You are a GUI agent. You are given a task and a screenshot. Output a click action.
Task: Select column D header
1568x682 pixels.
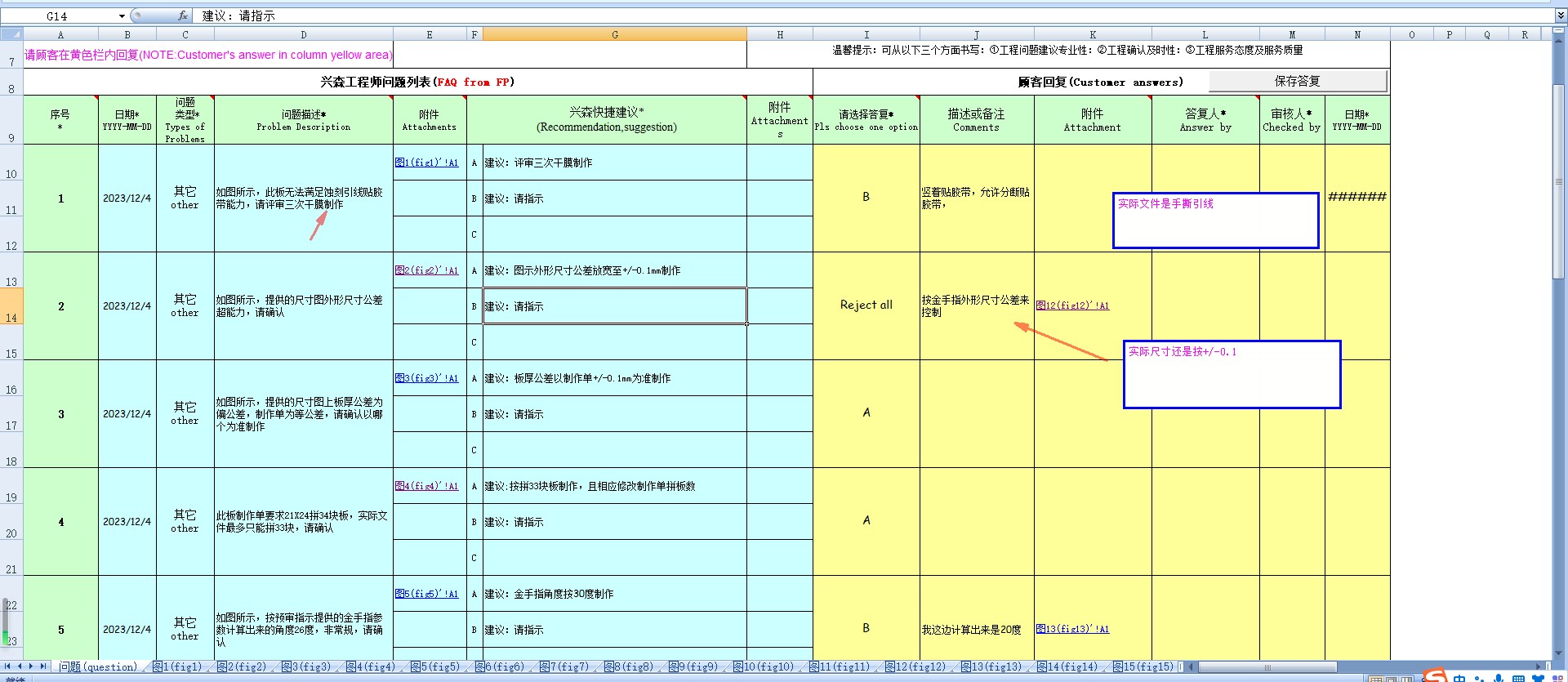304,34
